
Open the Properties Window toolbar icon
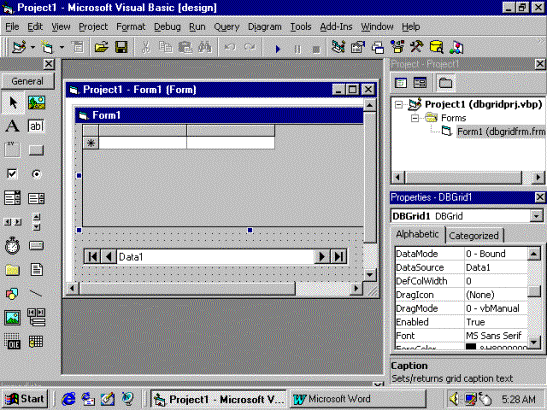click(358, 47)
